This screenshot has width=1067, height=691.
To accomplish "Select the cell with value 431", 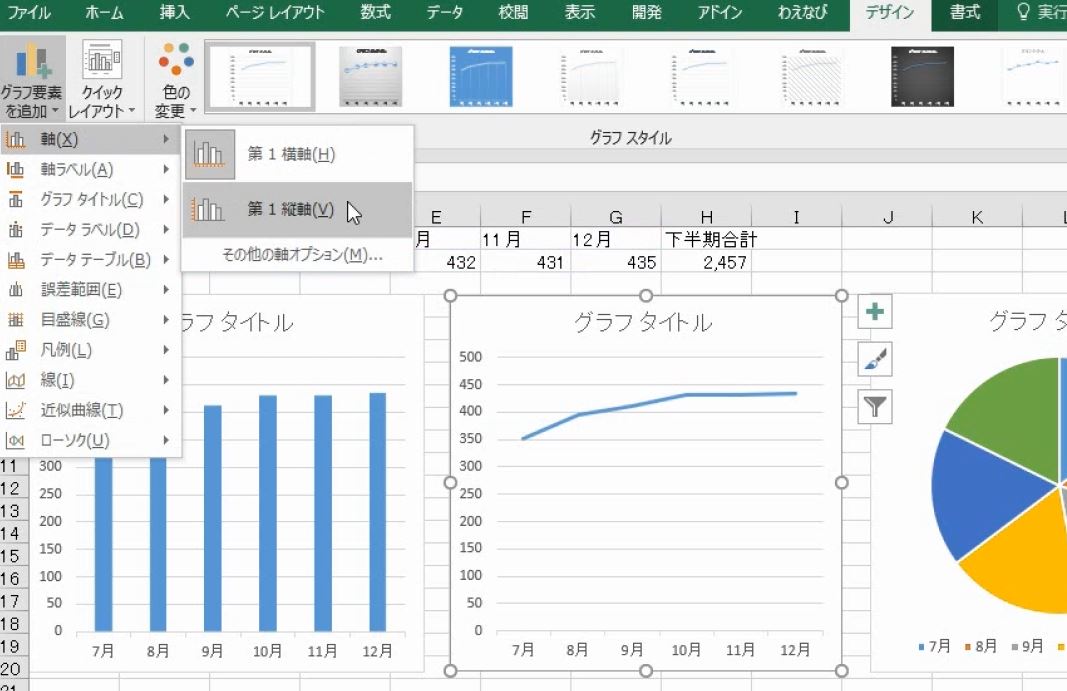I will point(525,262).
